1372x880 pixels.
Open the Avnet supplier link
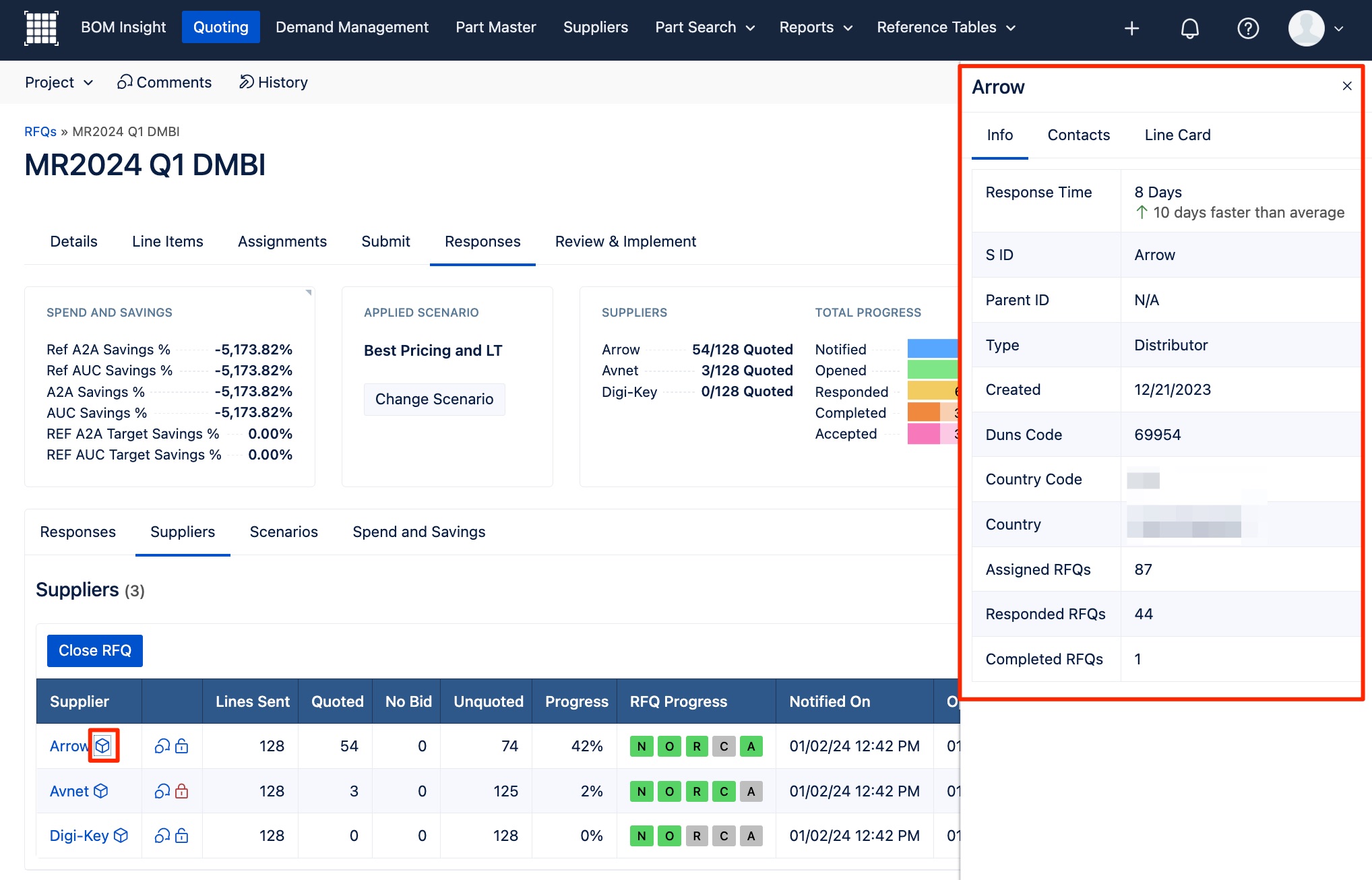pos(69,790)
